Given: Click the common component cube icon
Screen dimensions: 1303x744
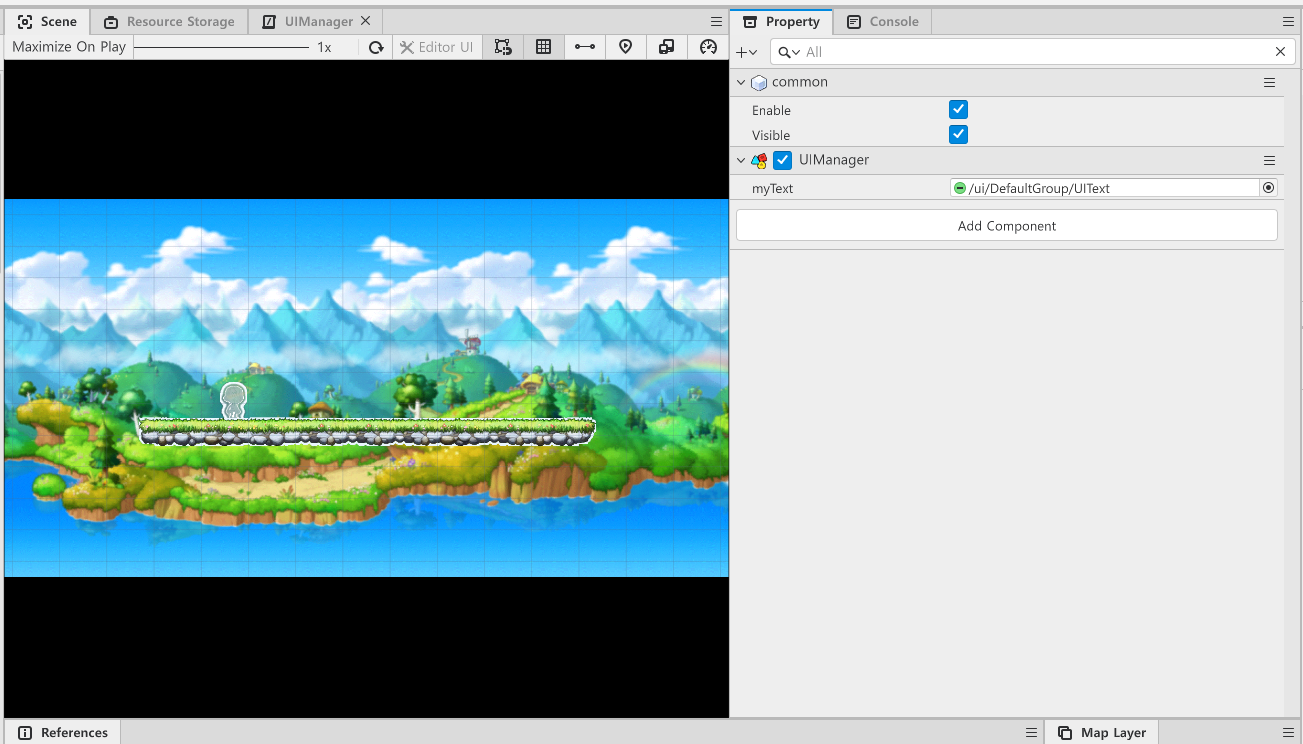Looking at the screenshot, I should pos(759,83).
